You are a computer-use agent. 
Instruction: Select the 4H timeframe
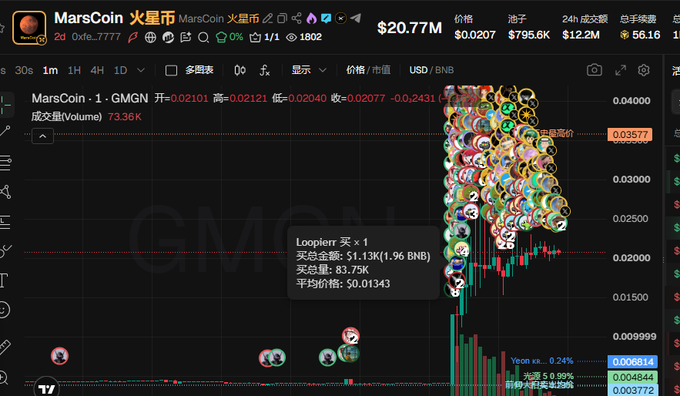click(97, 70)
